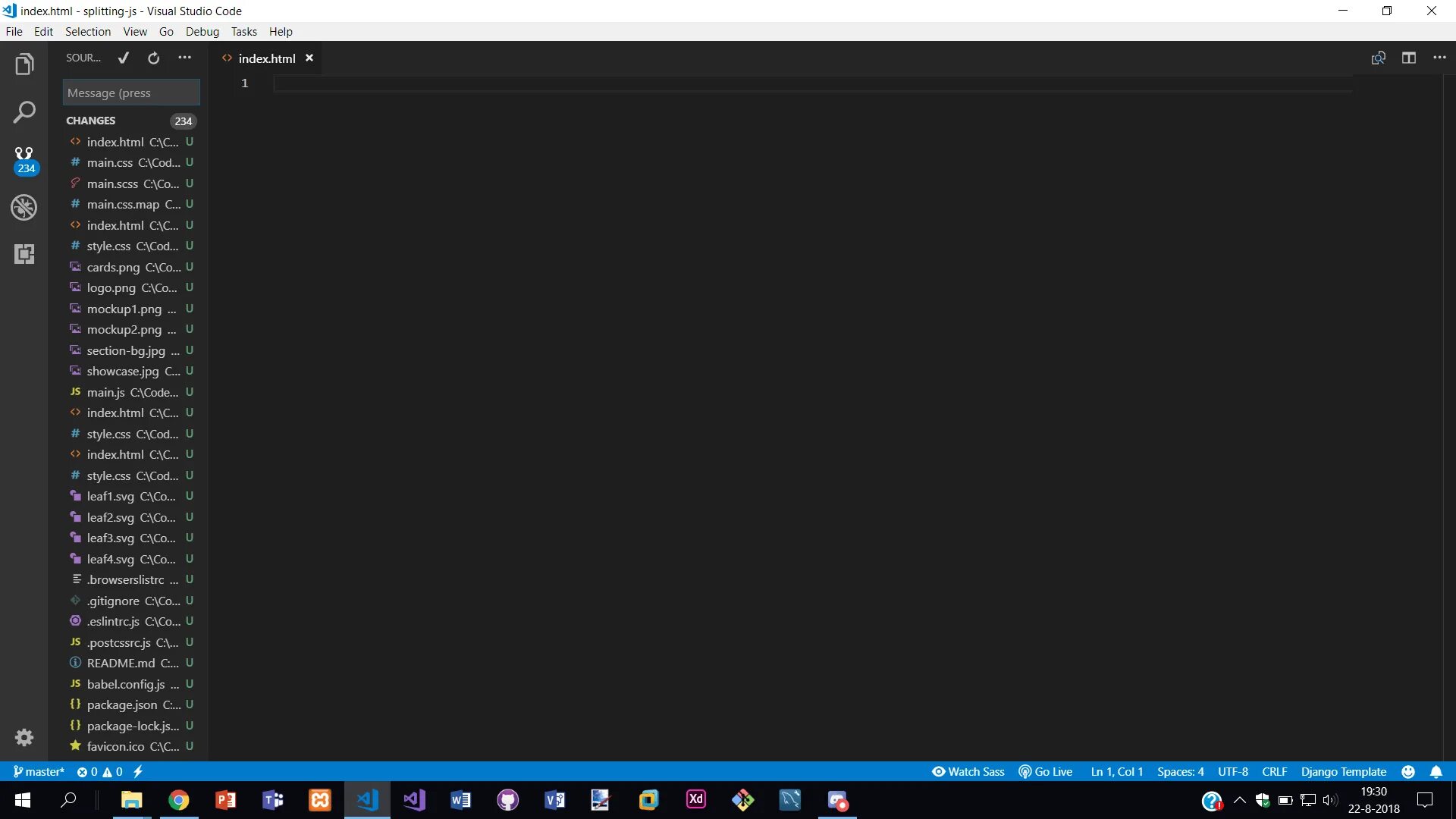1456x819 pixels.
Task: Refresh the source control changes list
Action: click(x=154, y=58)
